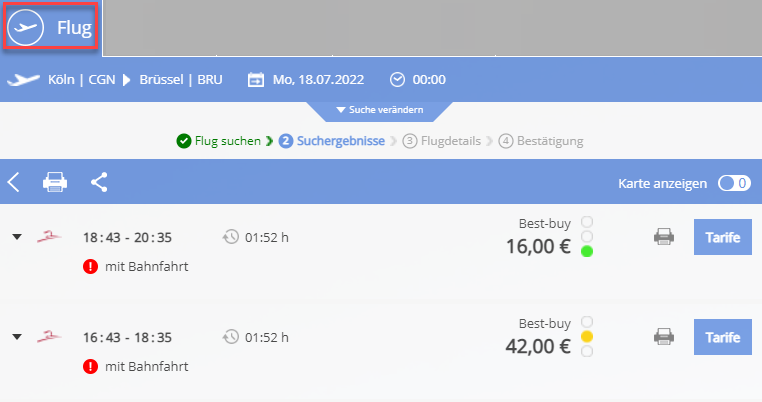
Task: Select green indicator on the 16,00 € offer
Action: point(587,251)
